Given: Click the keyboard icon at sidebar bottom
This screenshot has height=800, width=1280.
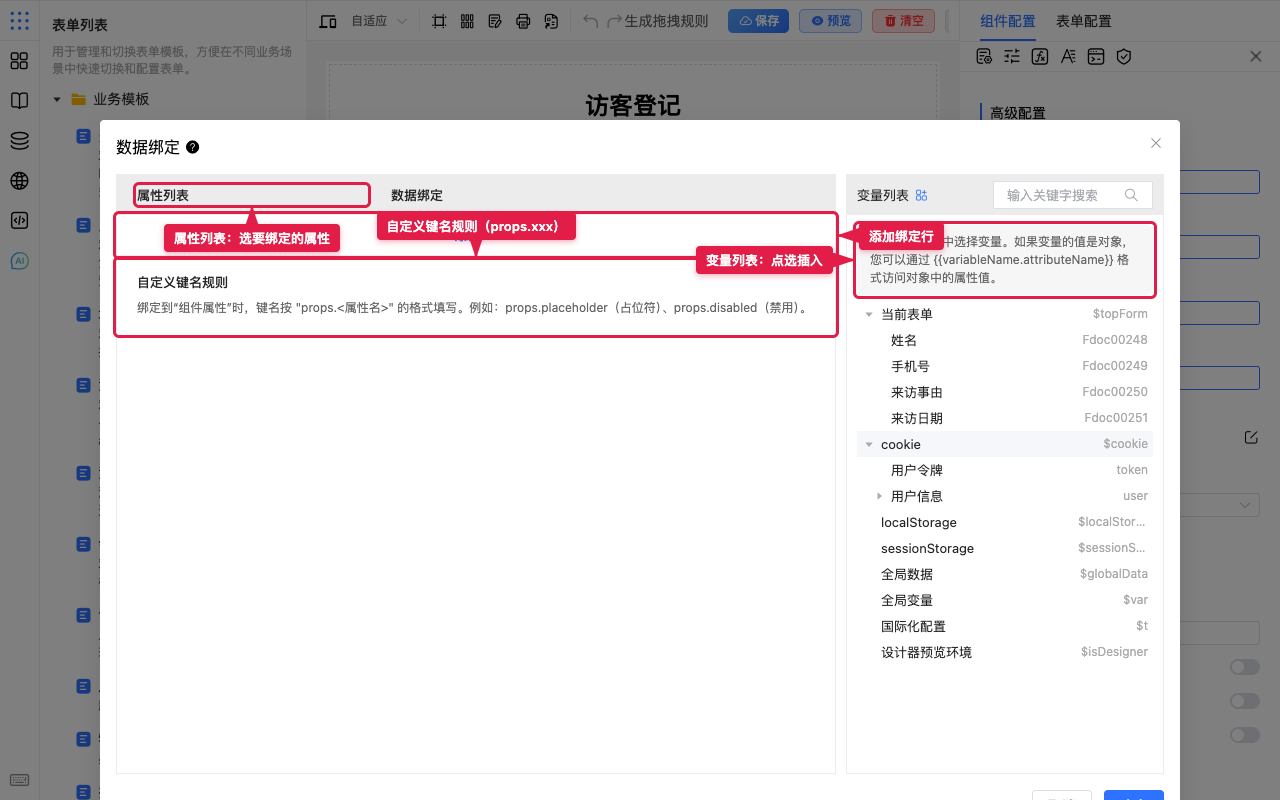Looking at the screenshot, I should (19, 780).
